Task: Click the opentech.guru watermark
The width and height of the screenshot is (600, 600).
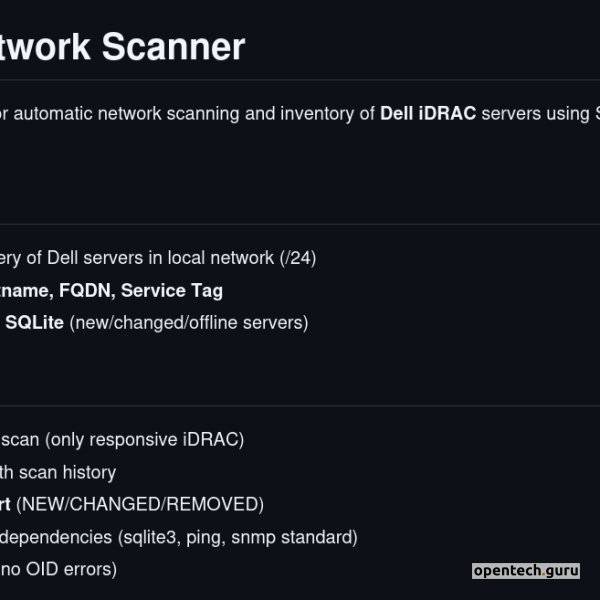Action: [526, 571]
